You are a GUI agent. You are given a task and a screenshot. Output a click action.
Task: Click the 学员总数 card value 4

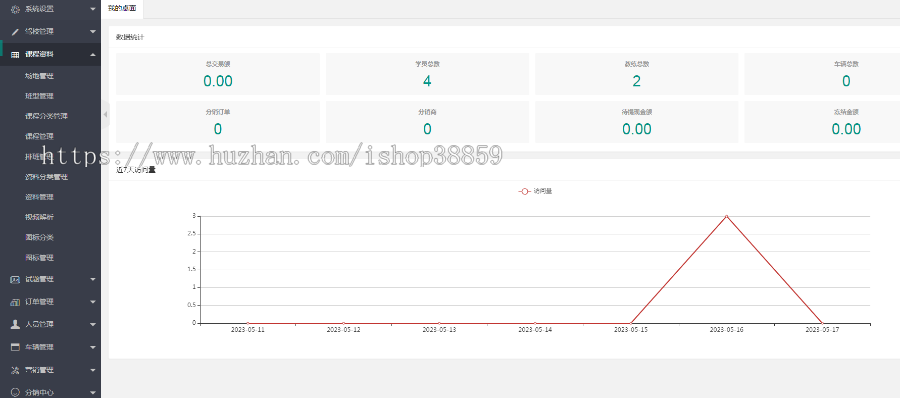click(427, 81)
